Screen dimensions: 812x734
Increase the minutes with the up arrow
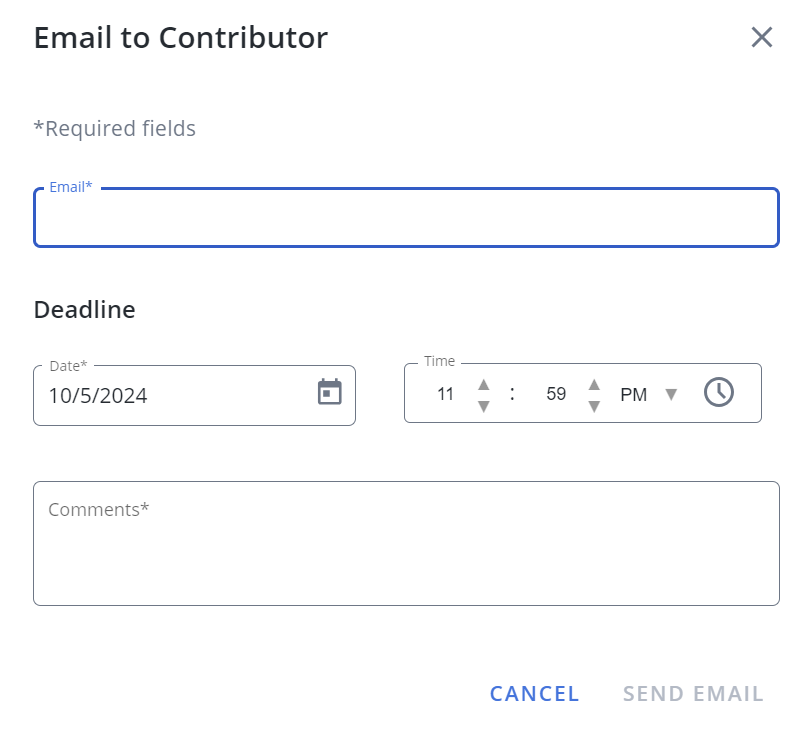click(594, 384)
